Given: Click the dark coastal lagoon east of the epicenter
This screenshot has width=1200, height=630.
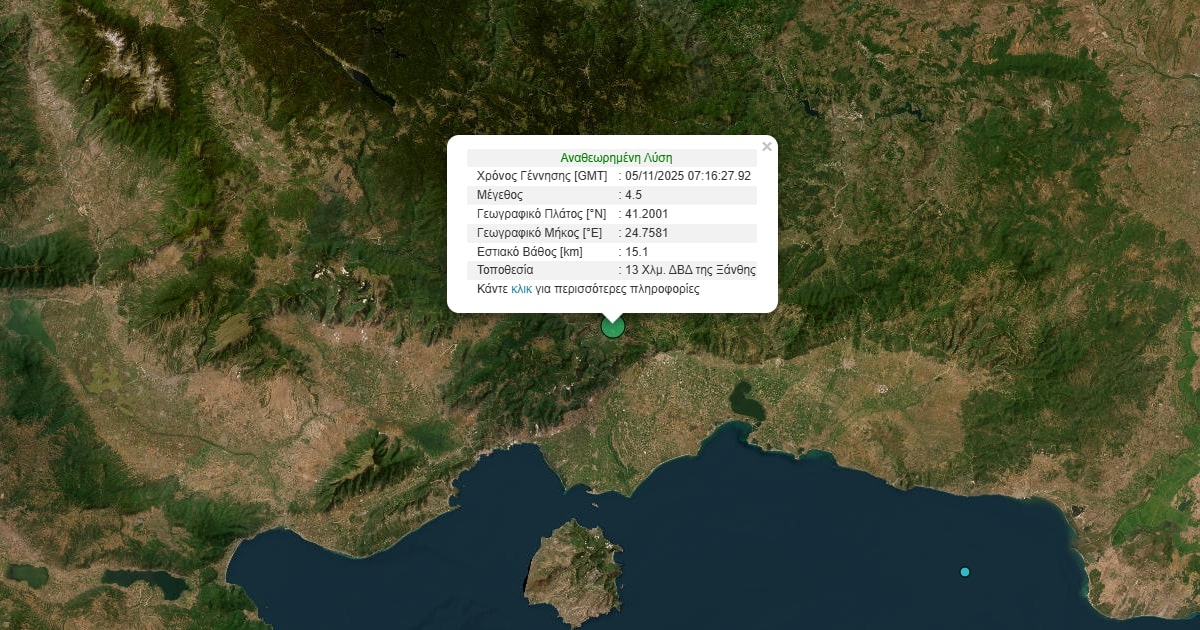Looking at the screenshot, I should (746, 402).
